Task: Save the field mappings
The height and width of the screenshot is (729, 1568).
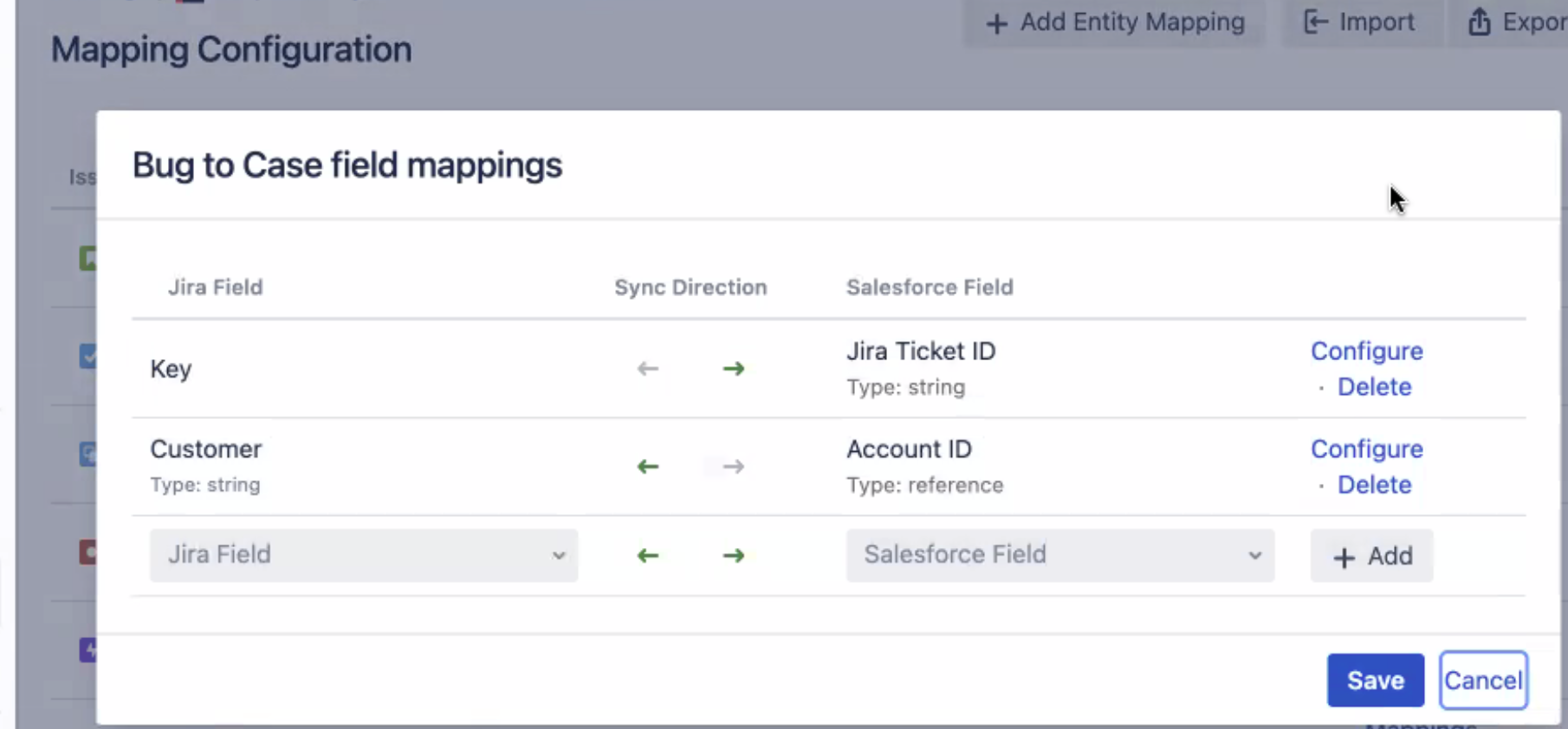Action: [1376, 681]
